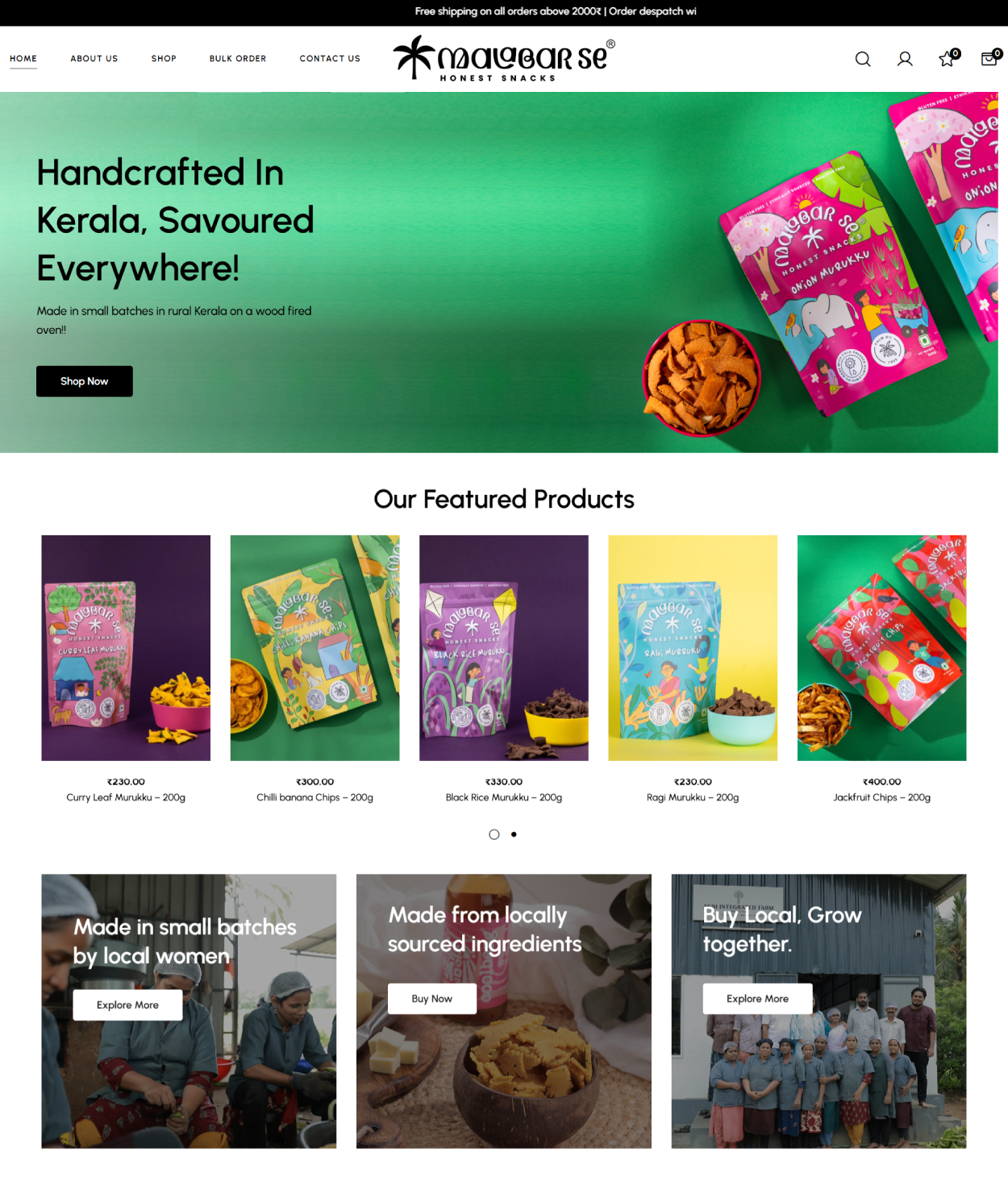Open the About Us menu item
Screen dimensions: 1008x1177
click(x=94, y=59)
